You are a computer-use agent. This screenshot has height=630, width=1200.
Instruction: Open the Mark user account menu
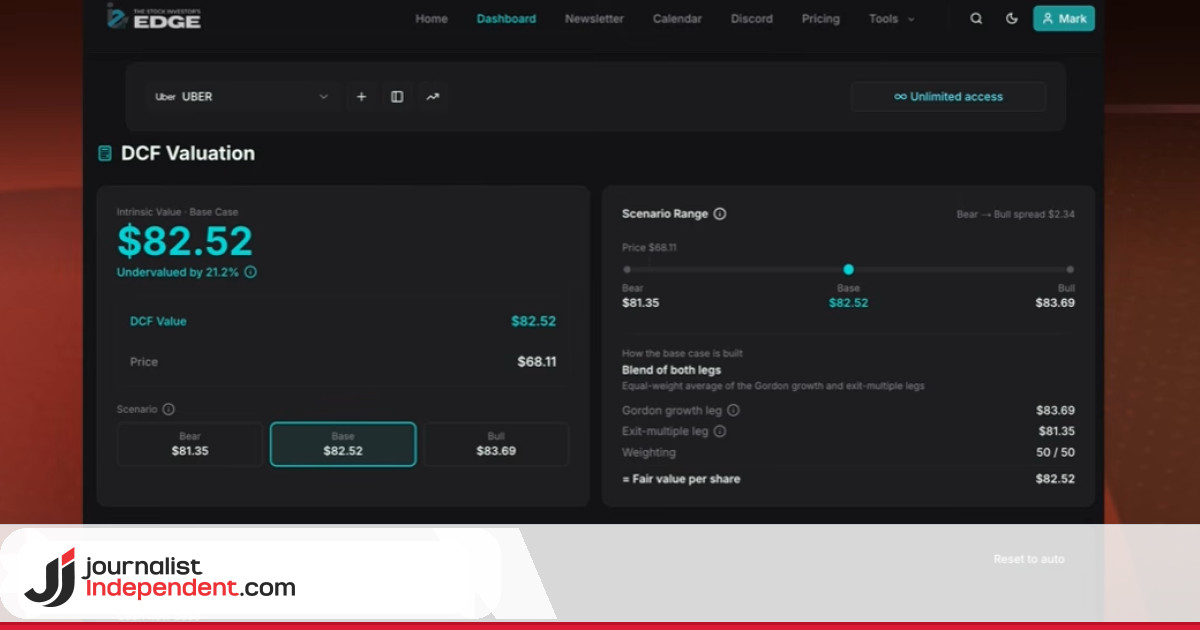pyautogui.click(x=1063, y=19)
